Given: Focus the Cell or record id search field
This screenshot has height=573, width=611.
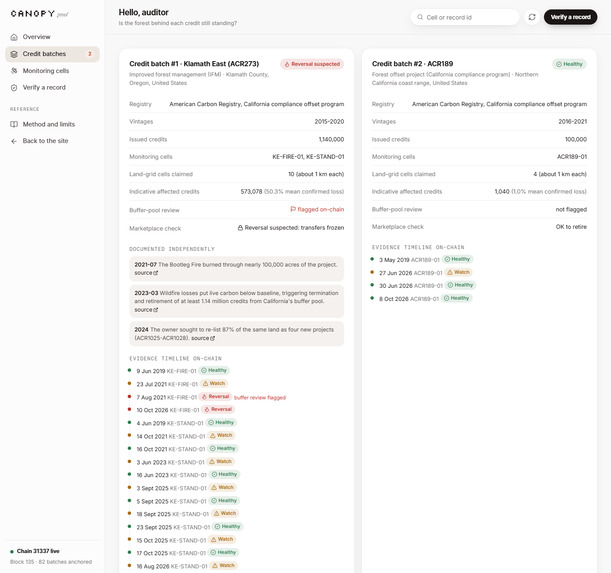Looking at the screenshot, I should pyautogui.click(x=464, y=17).
